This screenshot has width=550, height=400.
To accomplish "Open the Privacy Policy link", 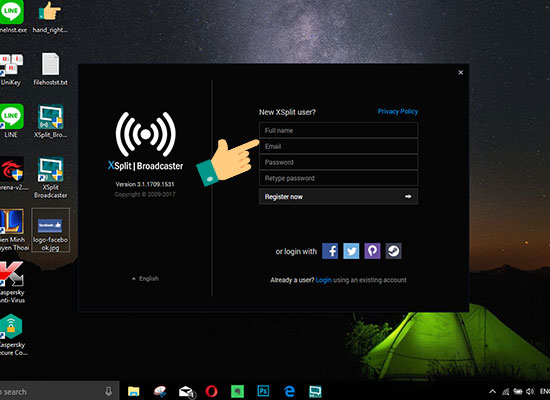I will pyautogui.click(x=398, y=112).
